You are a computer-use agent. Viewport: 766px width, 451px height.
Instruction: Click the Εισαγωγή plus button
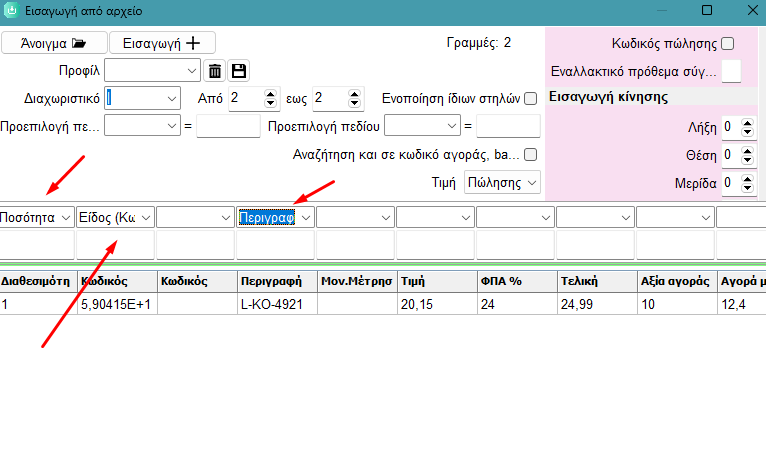(x=162, y=43)
